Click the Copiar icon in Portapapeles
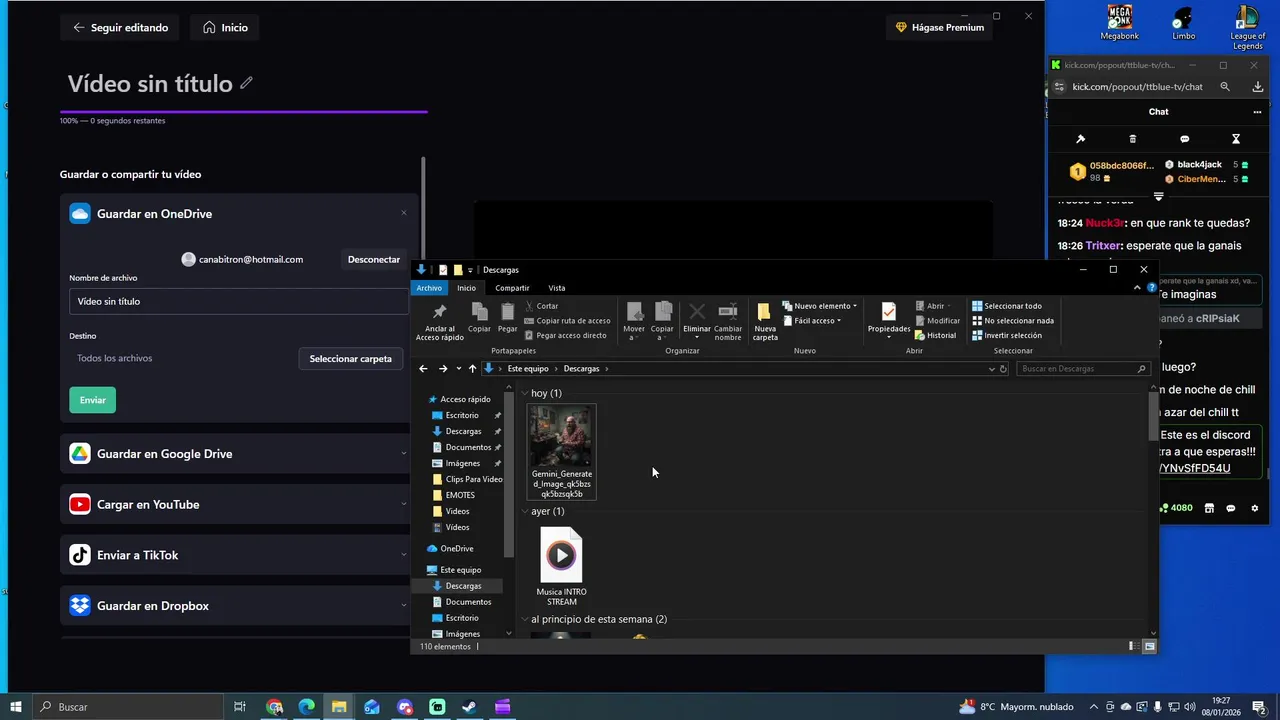 (x=479, y=312)
